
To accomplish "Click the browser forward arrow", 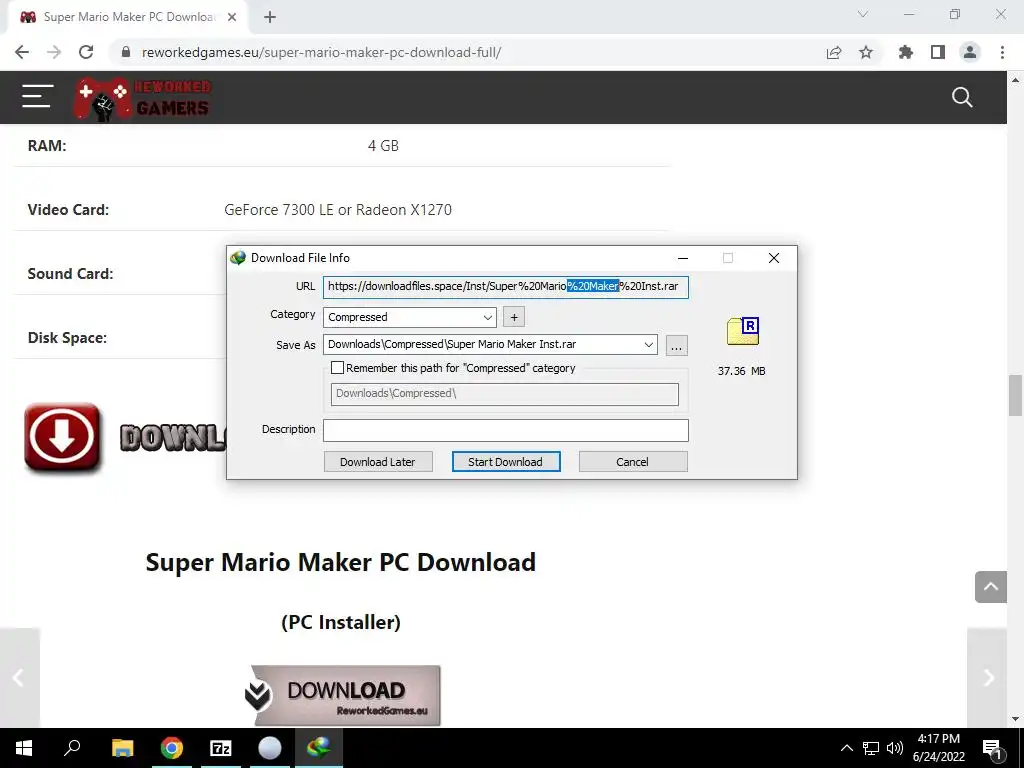I will 54,52.
